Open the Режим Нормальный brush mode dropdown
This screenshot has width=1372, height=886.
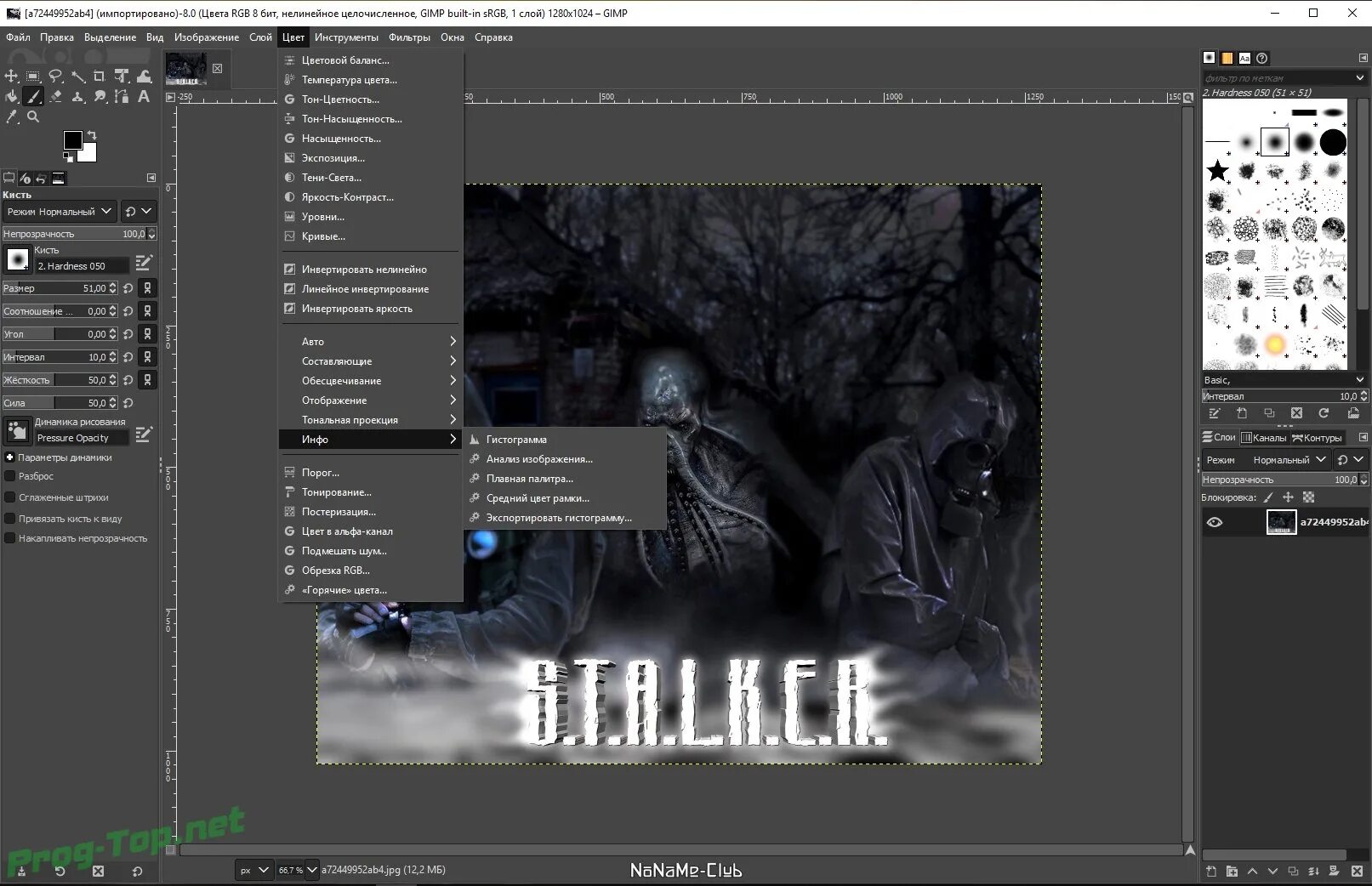[60, 211]
